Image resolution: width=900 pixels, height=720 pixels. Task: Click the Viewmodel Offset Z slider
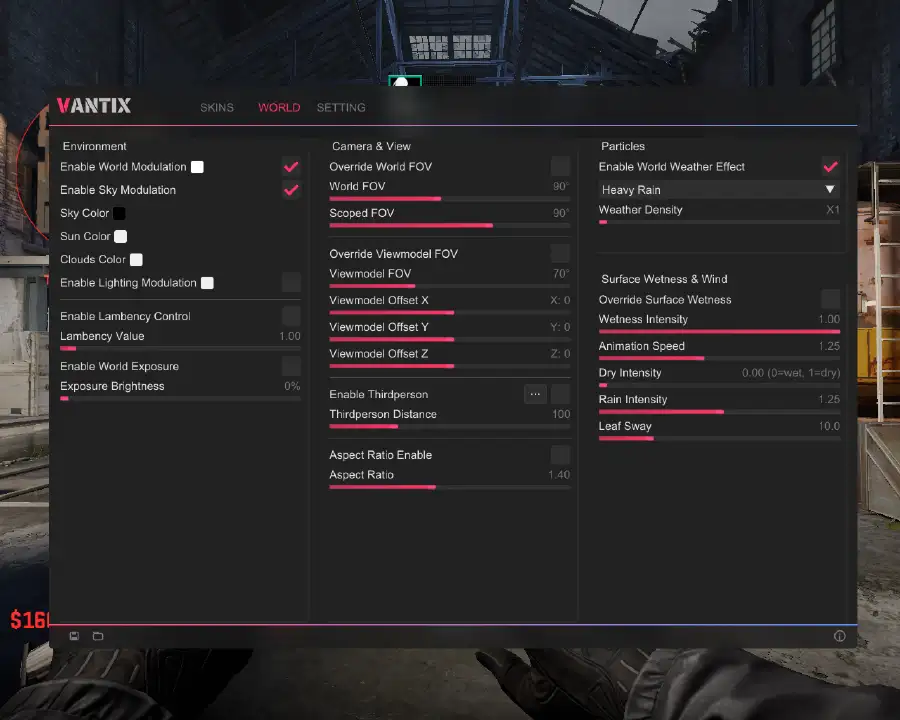(449, 366)
